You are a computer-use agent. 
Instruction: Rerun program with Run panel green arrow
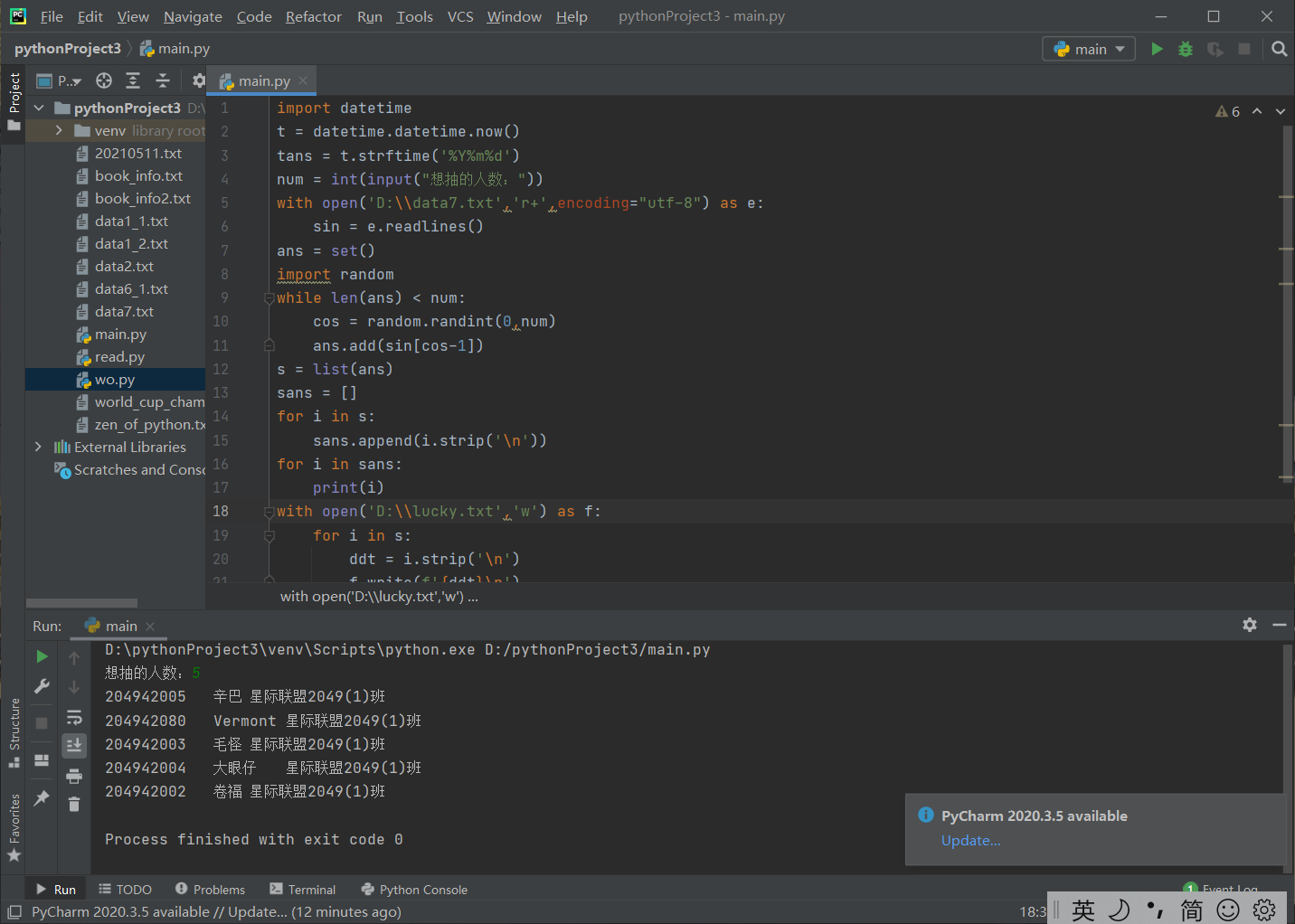(x=42, y=656)
